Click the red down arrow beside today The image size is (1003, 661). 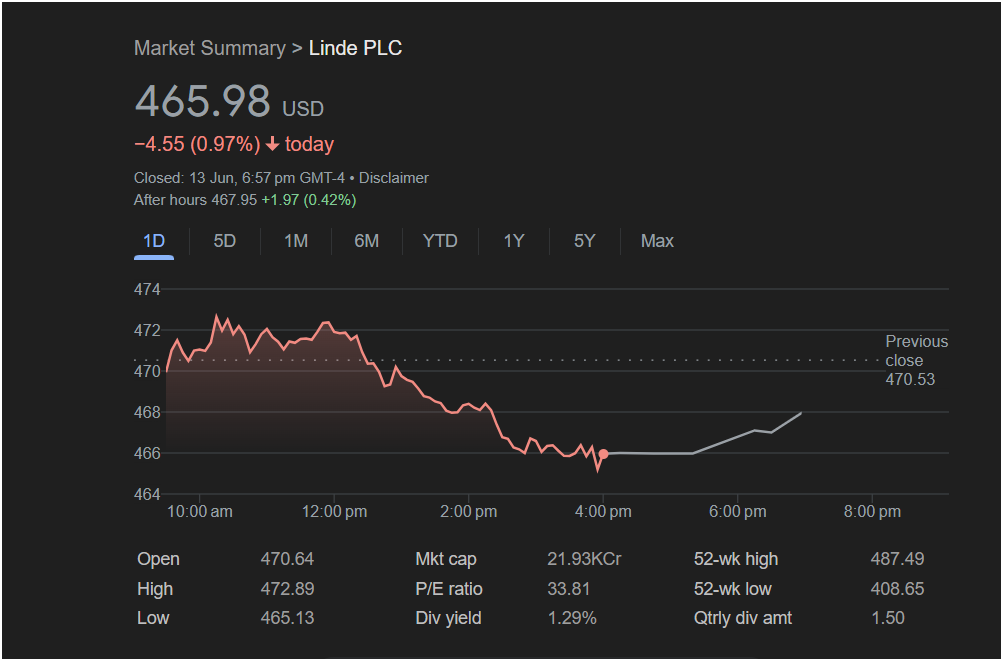point(272,145)
